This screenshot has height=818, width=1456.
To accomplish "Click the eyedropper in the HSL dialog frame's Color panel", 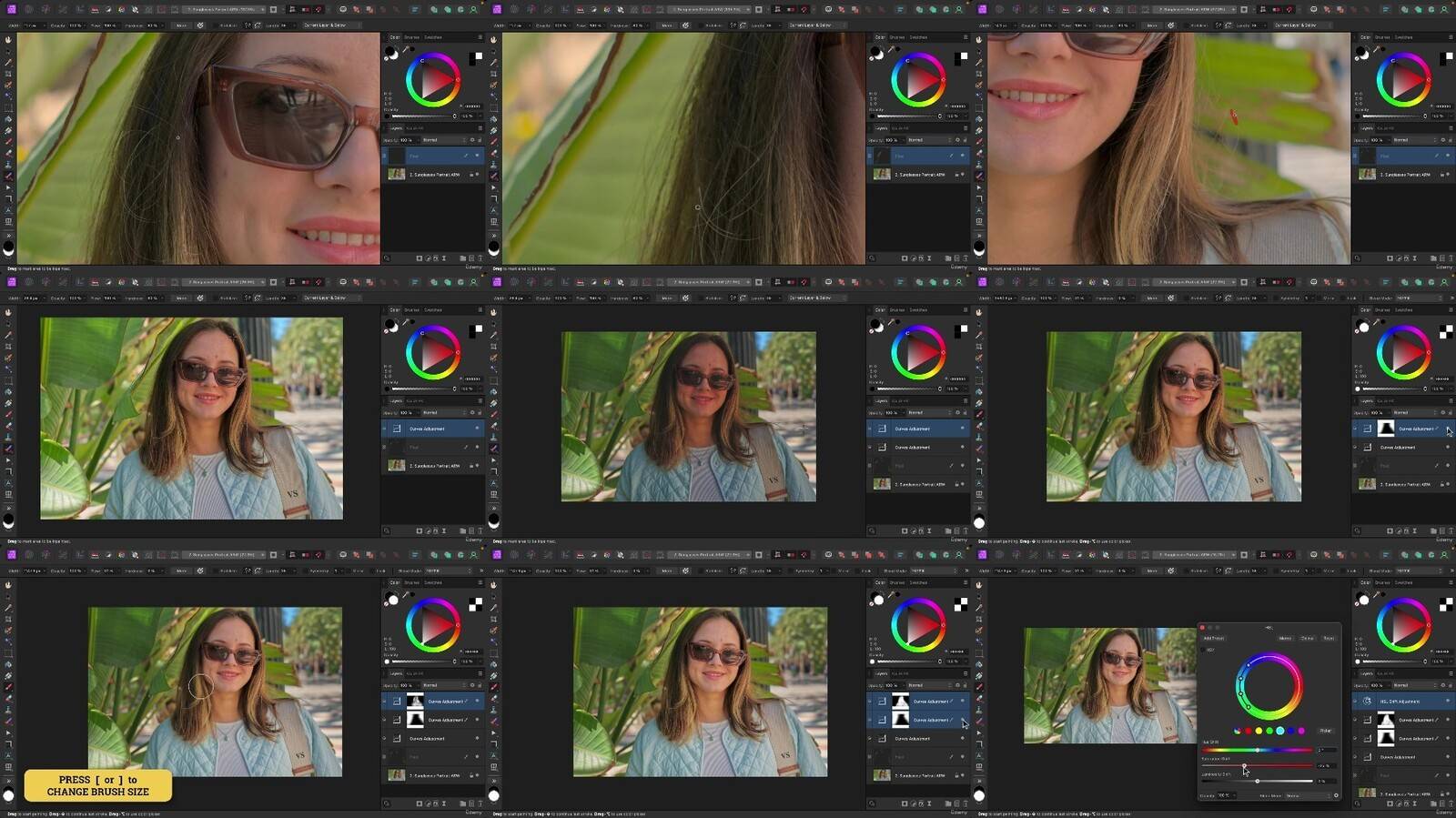I will tap(1376, 594).
